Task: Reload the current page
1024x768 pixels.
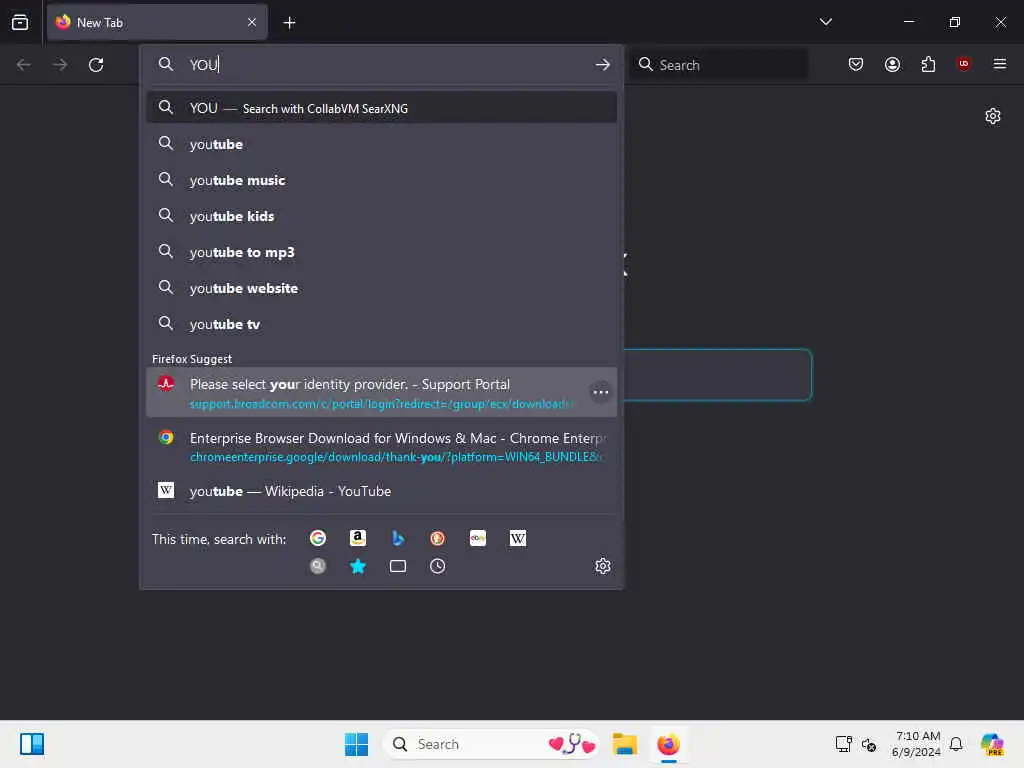Action: [96, 65]
